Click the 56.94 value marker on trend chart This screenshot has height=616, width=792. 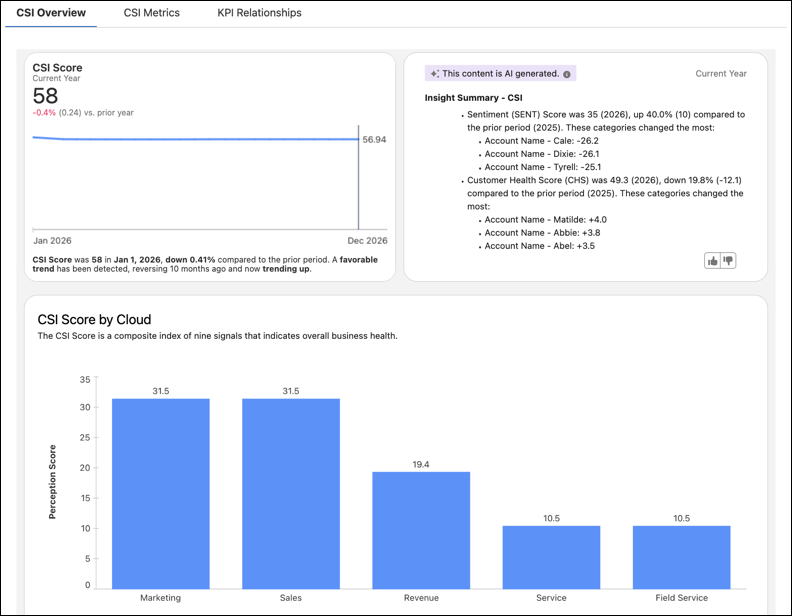(x=374, y=139)
